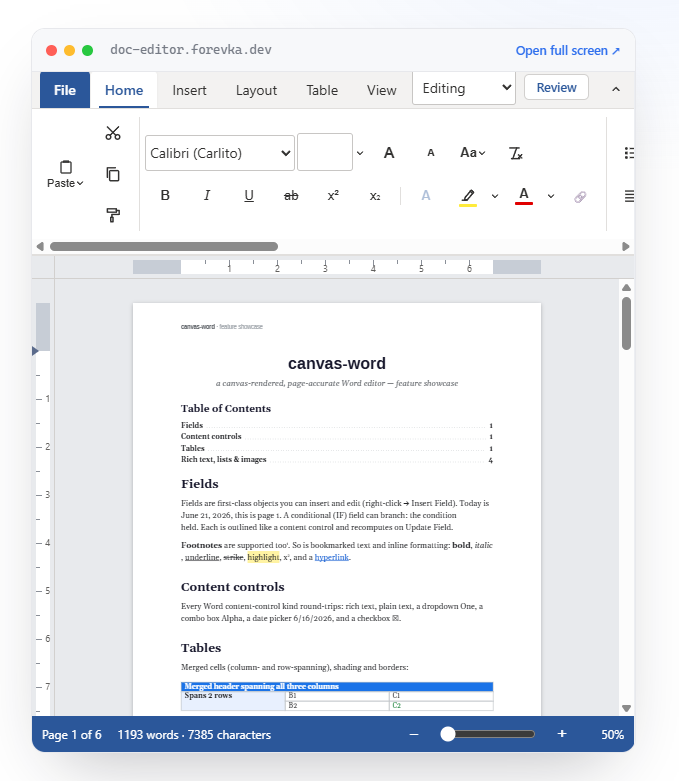Click the bullet list icon
Image resolution: width=679 pixels, height=781 pixels.
click(629, 153)
